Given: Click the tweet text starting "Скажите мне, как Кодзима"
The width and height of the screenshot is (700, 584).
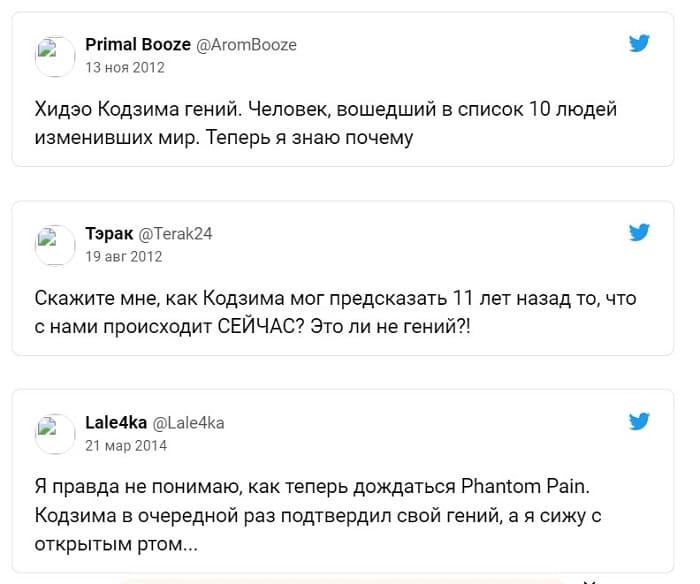Looking at the screenshot, I should (x=335, y=312).
